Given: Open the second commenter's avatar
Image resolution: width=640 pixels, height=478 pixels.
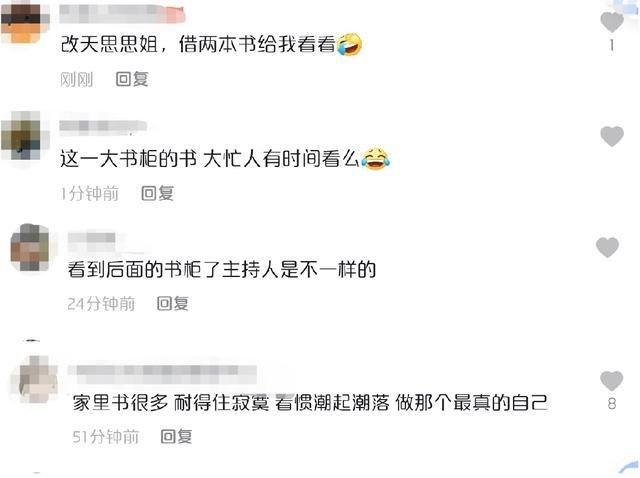Looking at the screenshot, I should (x=25, y=136).
